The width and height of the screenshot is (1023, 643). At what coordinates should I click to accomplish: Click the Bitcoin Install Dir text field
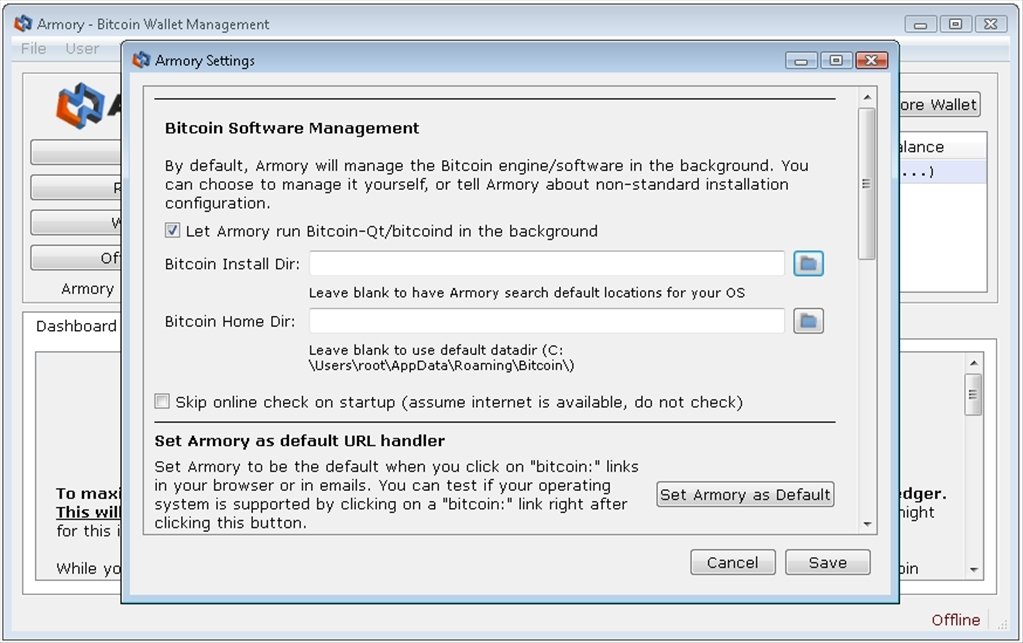(547, 263)
